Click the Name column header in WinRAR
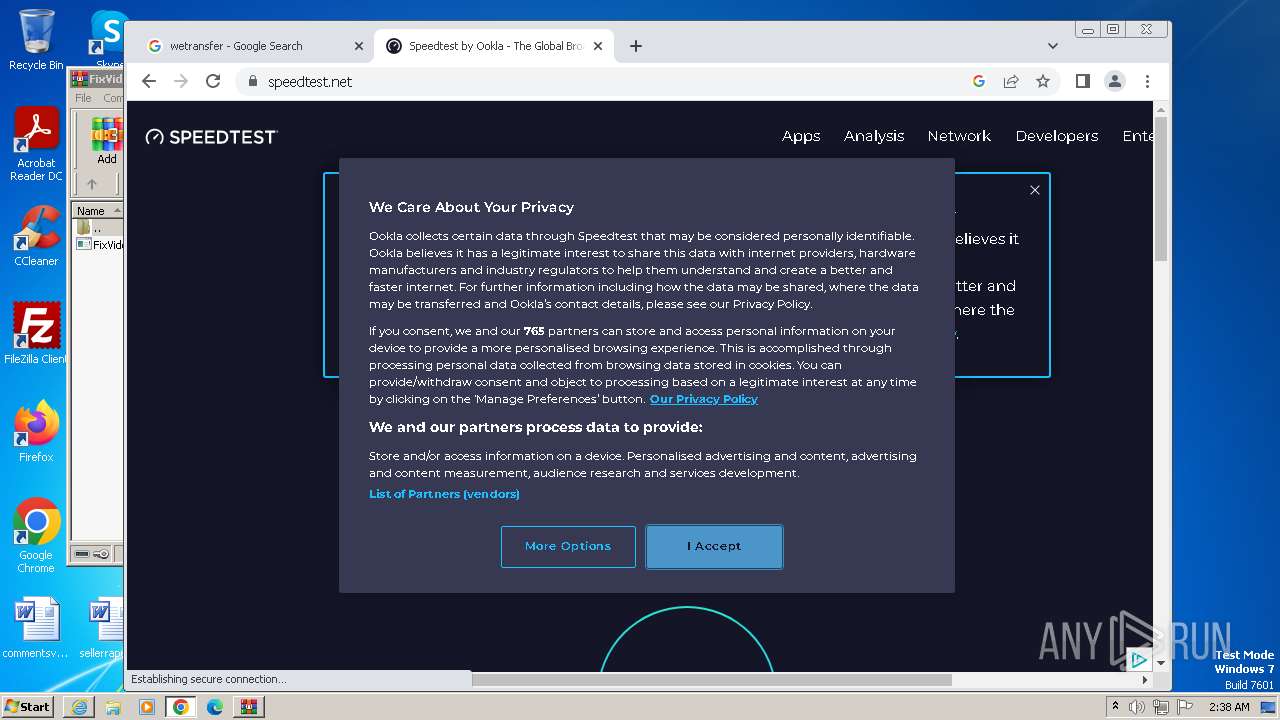 point(98,211)
